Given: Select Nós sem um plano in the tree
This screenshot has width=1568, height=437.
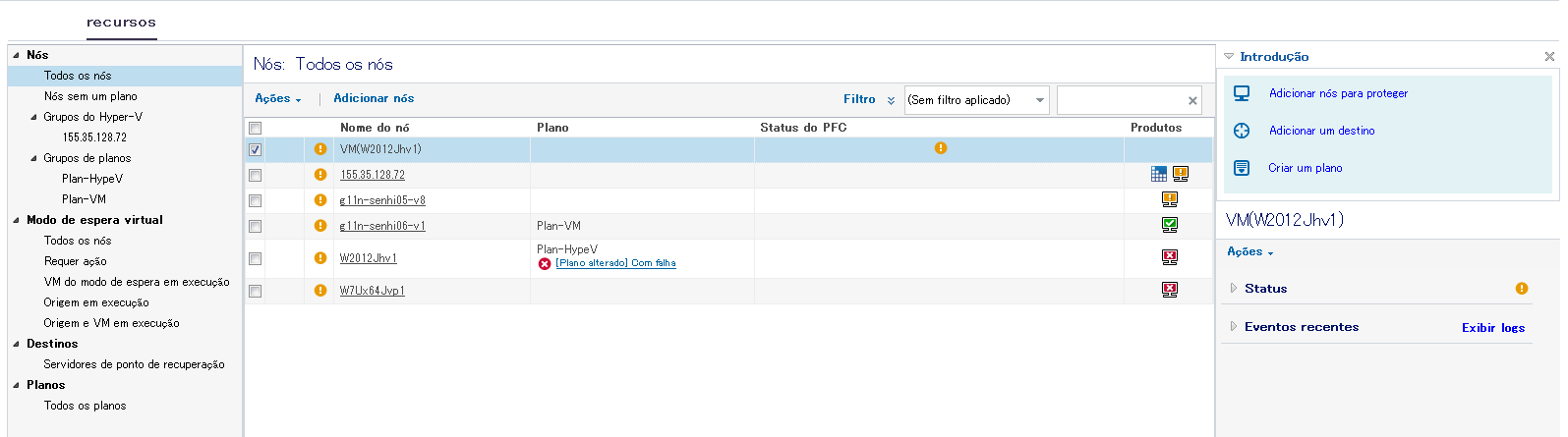Looking at the screenshot, I should click(x=90, y=96).
